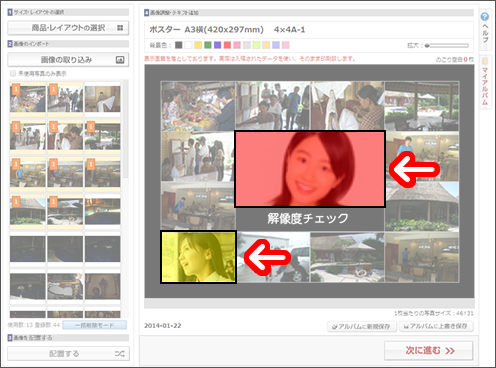
Task: Select poster photo of people viewing wall map
Action: tap(198, 157)
